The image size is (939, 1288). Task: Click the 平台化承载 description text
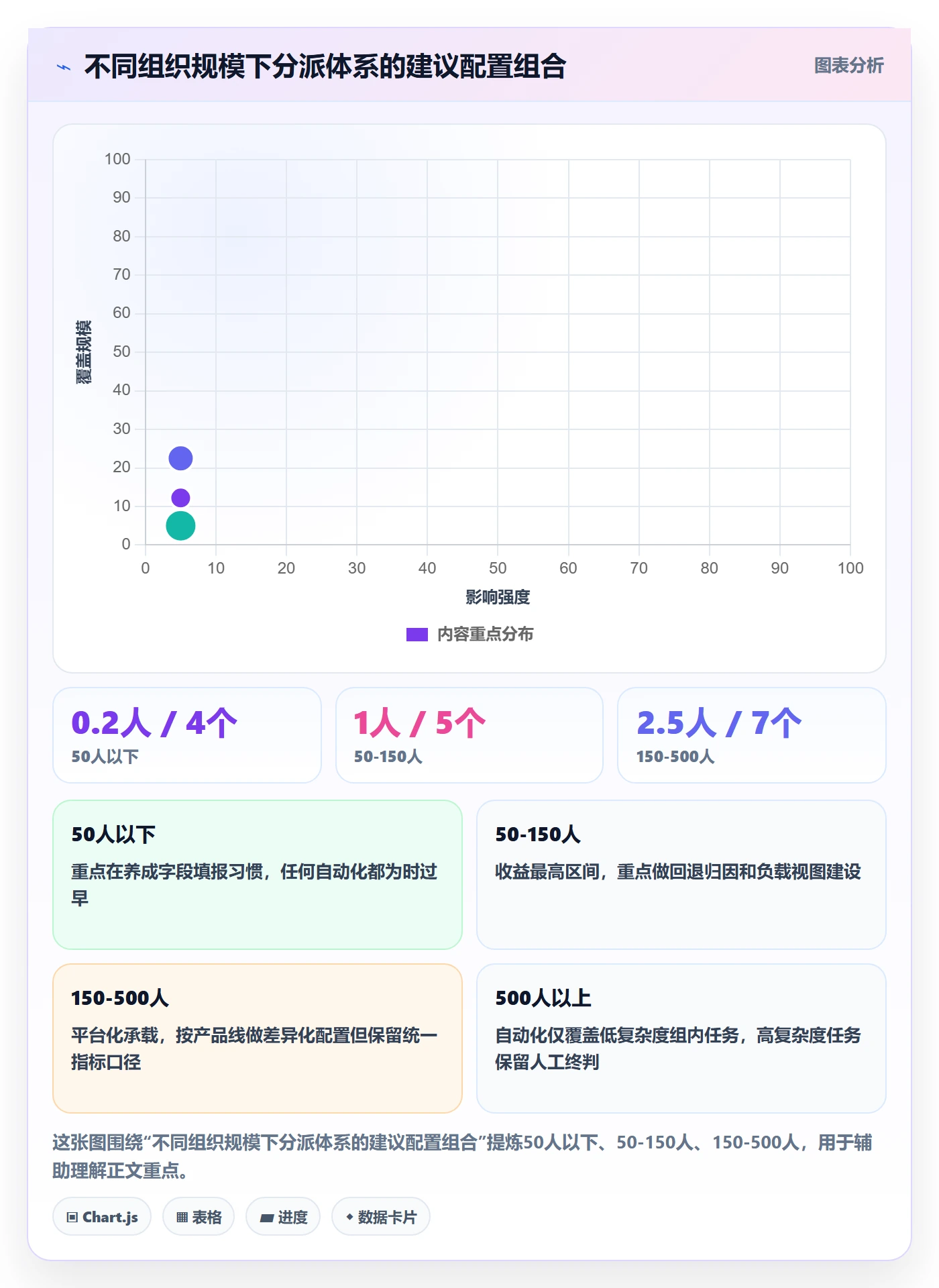[255, 1049]
